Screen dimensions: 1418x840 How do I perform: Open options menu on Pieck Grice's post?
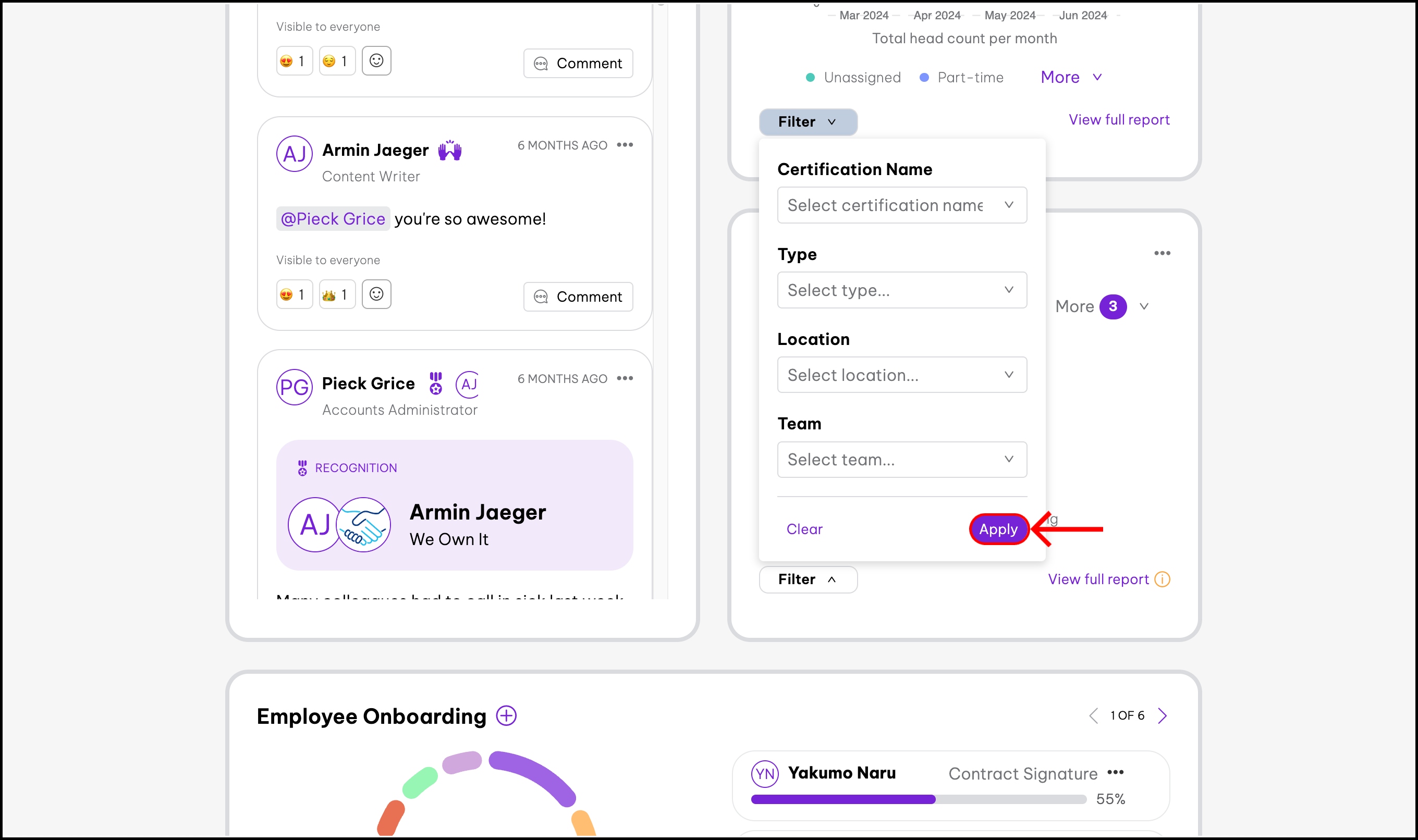click(x=625, y=378)
